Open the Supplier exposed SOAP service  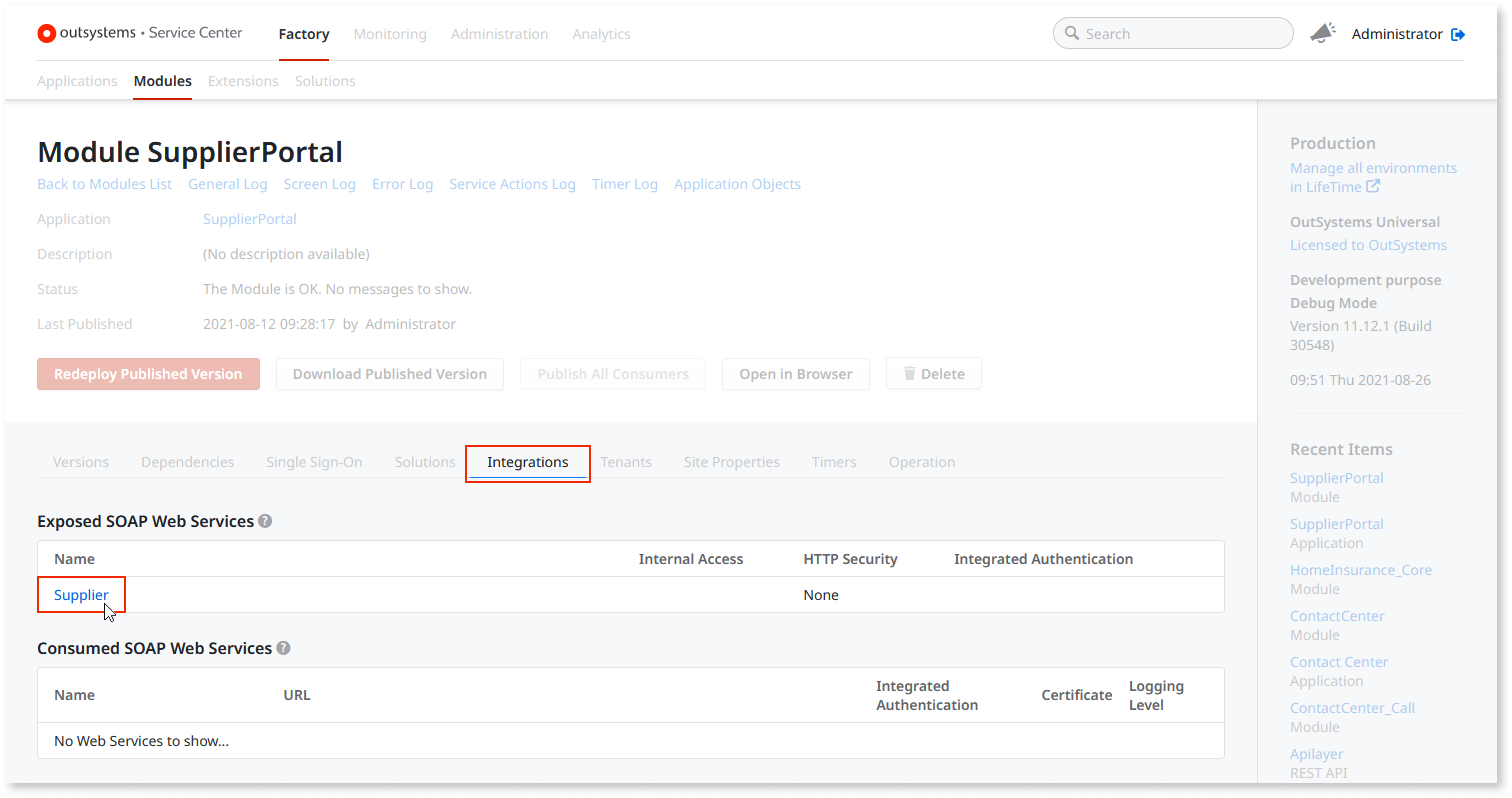tap(81, 594)
